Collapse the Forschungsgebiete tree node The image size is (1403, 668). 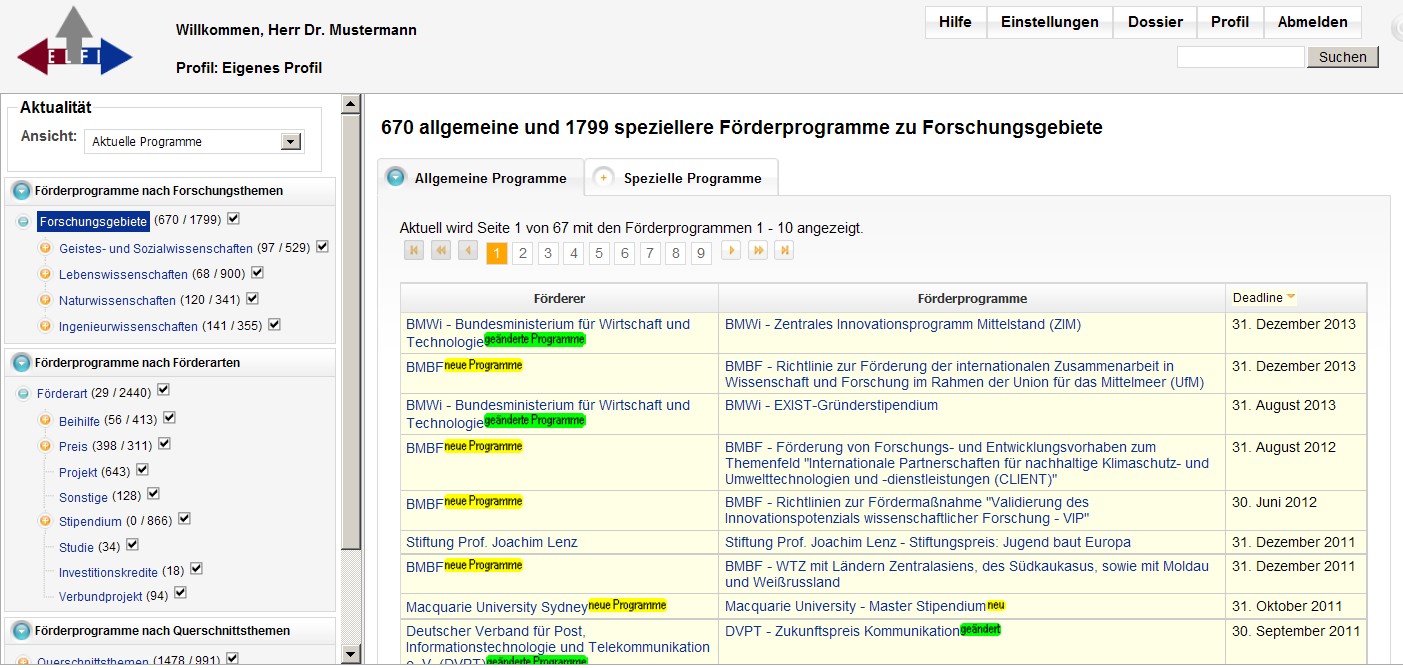[23, 221]
